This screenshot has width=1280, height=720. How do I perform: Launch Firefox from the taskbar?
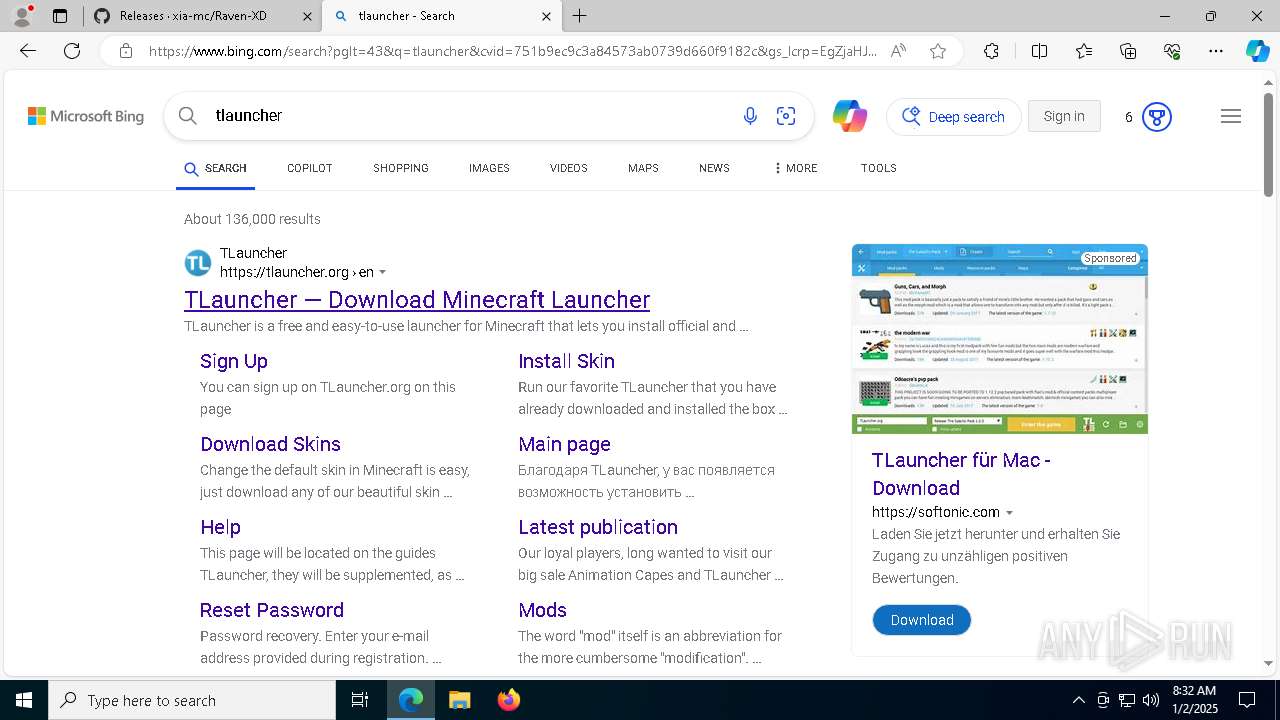coord(509,700)
